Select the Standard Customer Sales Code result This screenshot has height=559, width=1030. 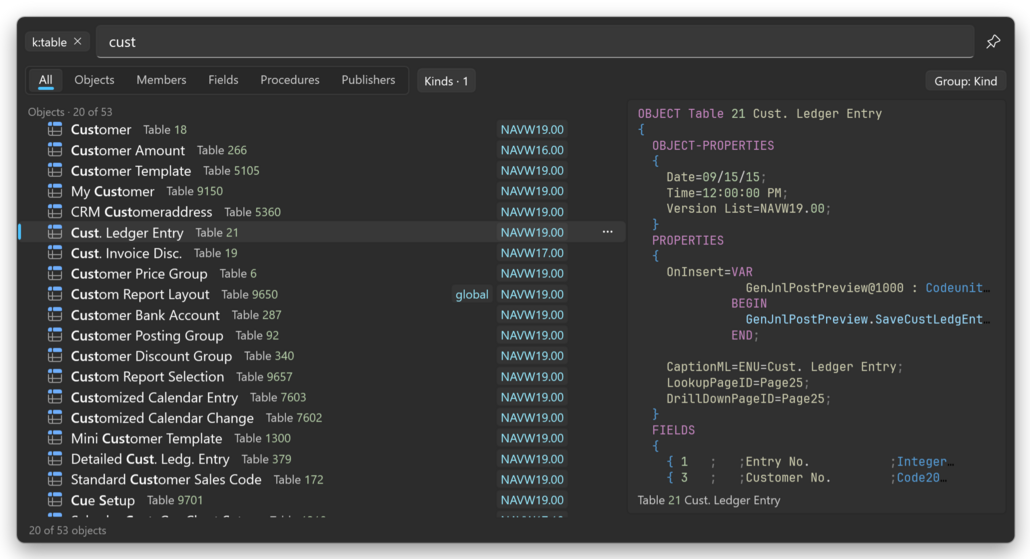point(322,480)
